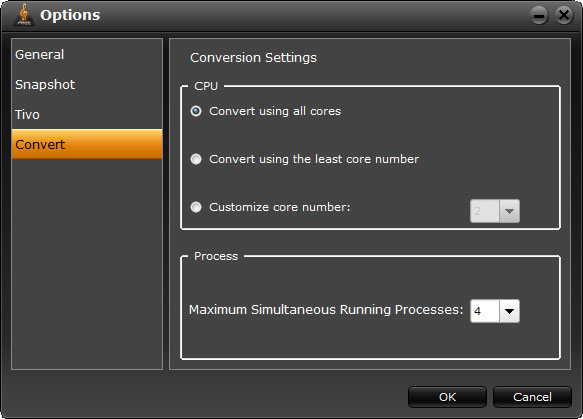This screenshot has width=583, height=419.
Task: Click the core number field showing 2
Action: point(484,211)
